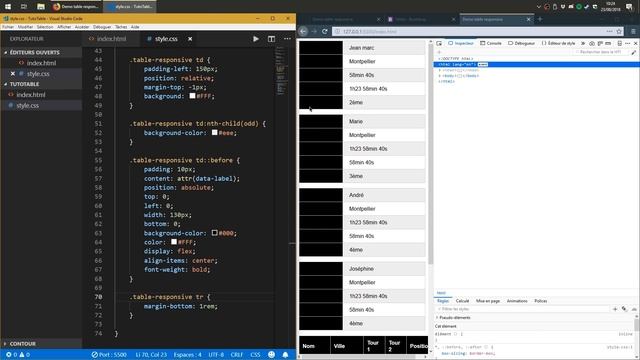The width and height of the screenshot is (640, 360).
Task: Switch to the Calculé tab
Action: coord(462,301)
